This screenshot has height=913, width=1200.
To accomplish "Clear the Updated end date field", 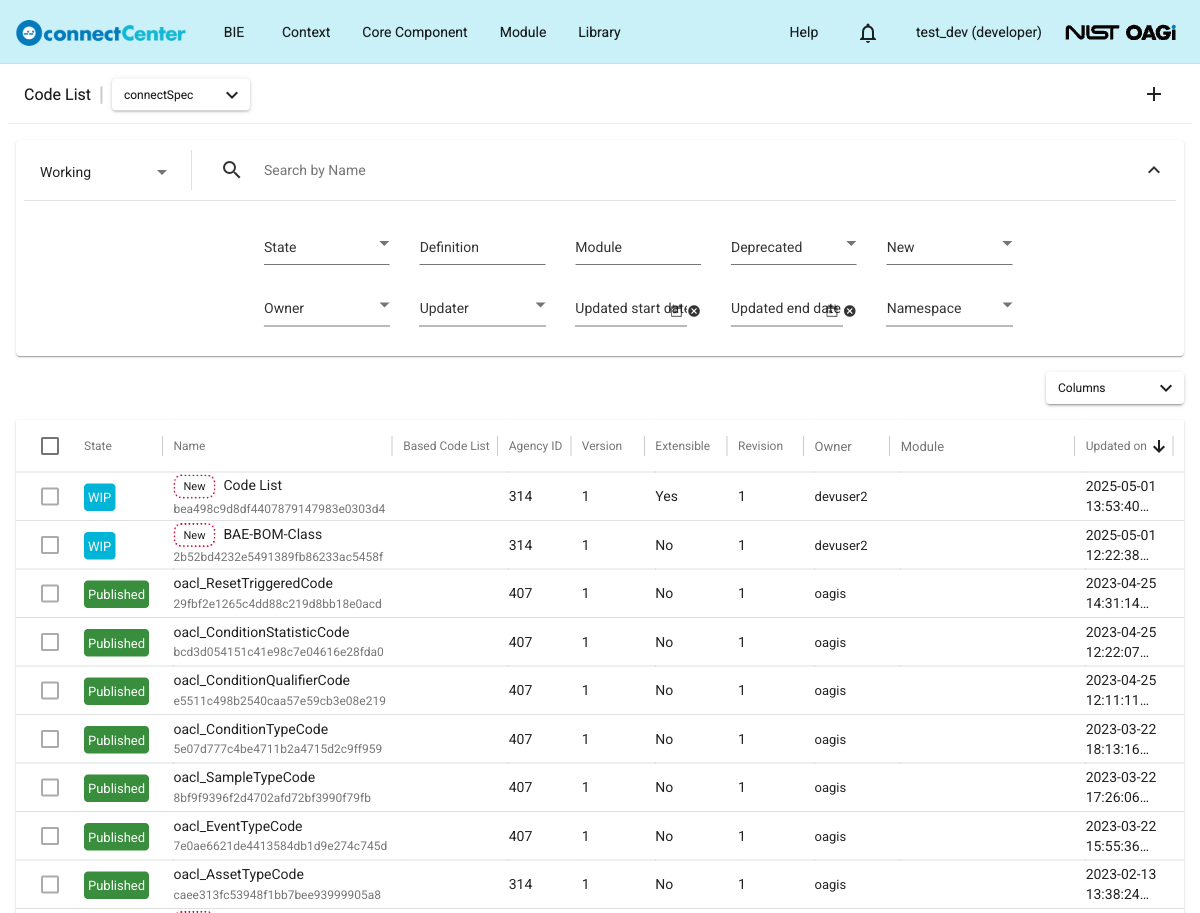I will pyautogui.click(x=850, y=311).
